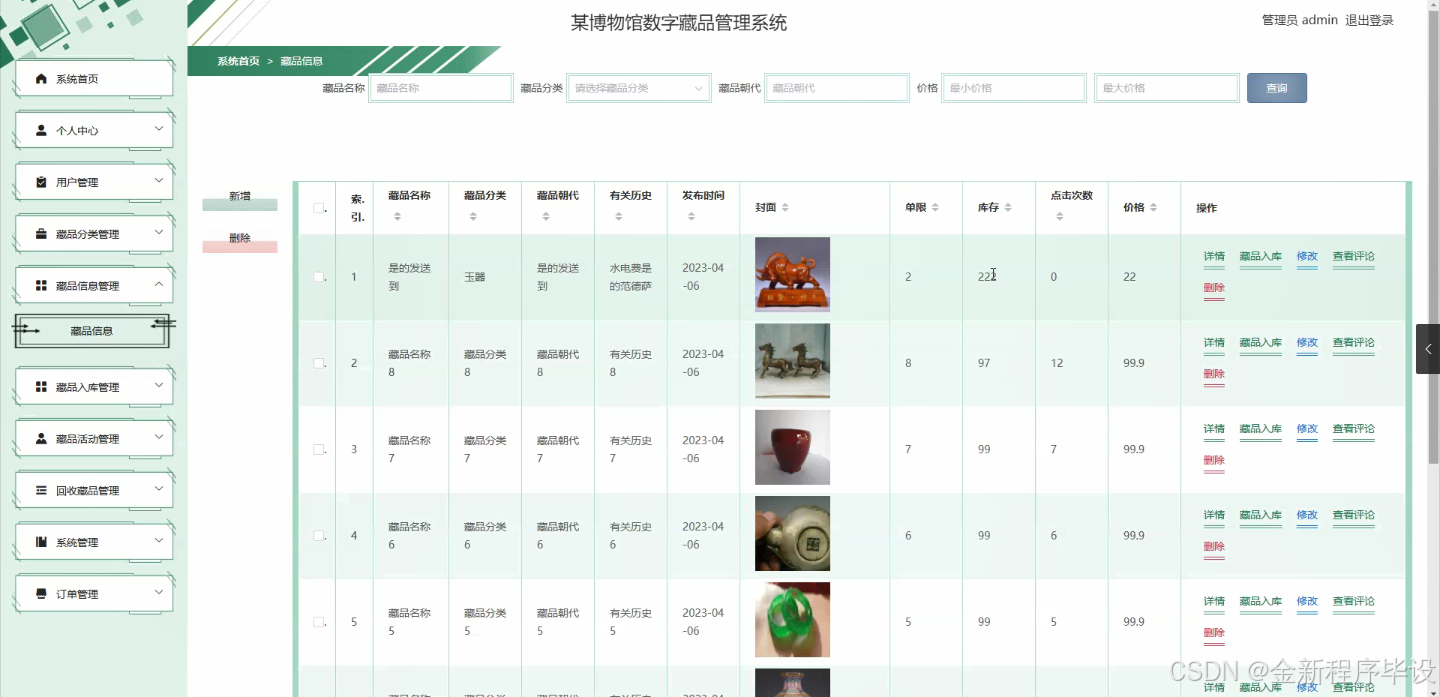The image size is (1440, 697).
Task: Click the icon beside 回收藏品管理
Action: pyautogui.click(x=39, y=489)
